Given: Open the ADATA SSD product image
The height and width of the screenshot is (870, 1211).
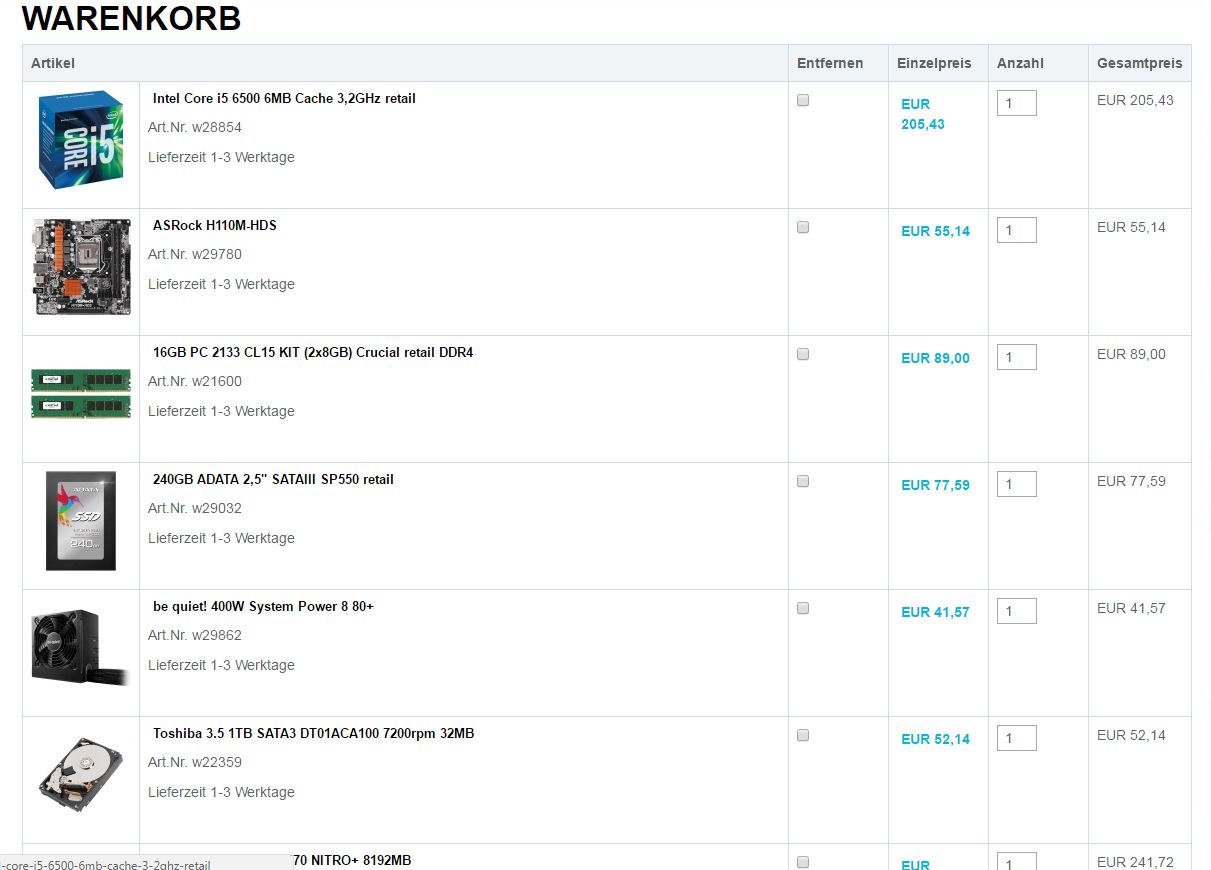Looking at the screenshot, I should tap(81, 521).
